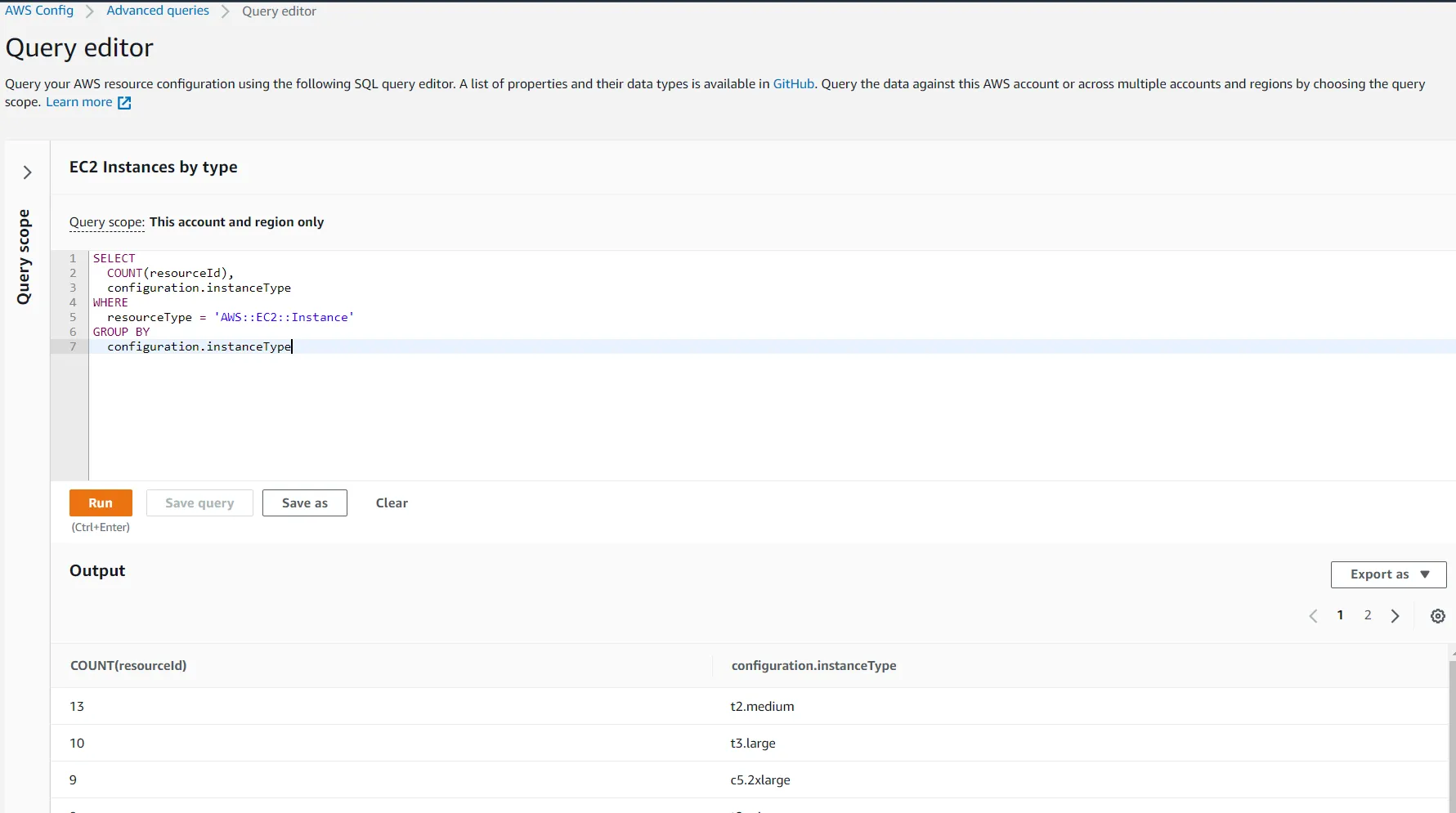Screen dimensions: 1456x813
Task: Open the GitHub properties link
Action: 793,84
